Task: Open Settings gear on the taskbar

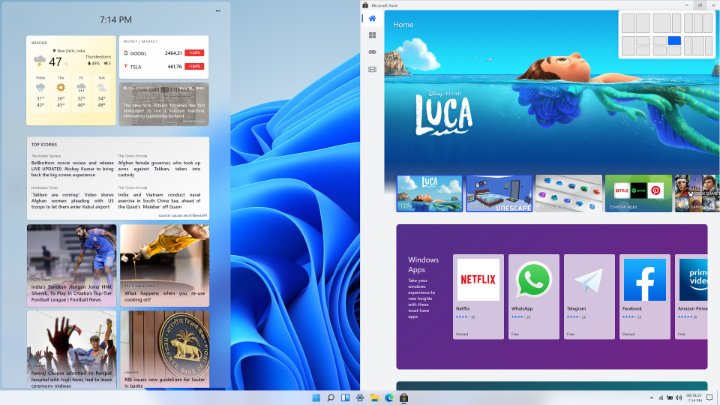Action: tap(360, 398)
